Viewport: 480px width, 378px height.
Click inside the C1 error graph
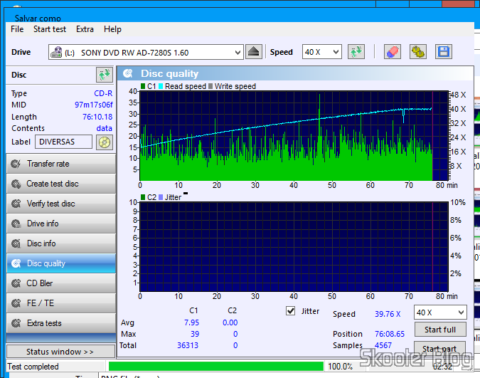pos(294,136)
